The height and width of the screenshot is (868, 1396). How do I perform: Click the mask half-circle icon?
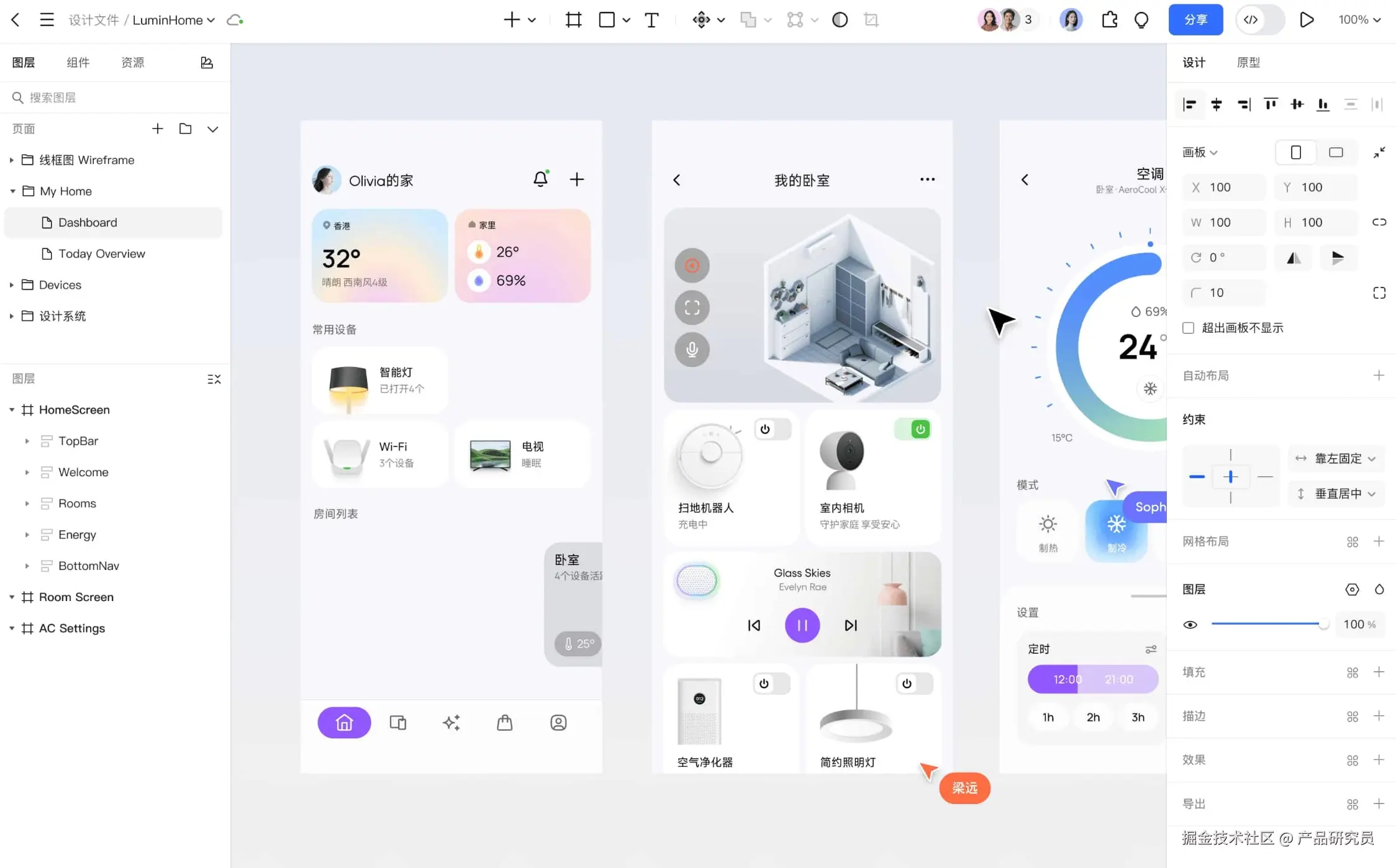[x=840, y=20]
